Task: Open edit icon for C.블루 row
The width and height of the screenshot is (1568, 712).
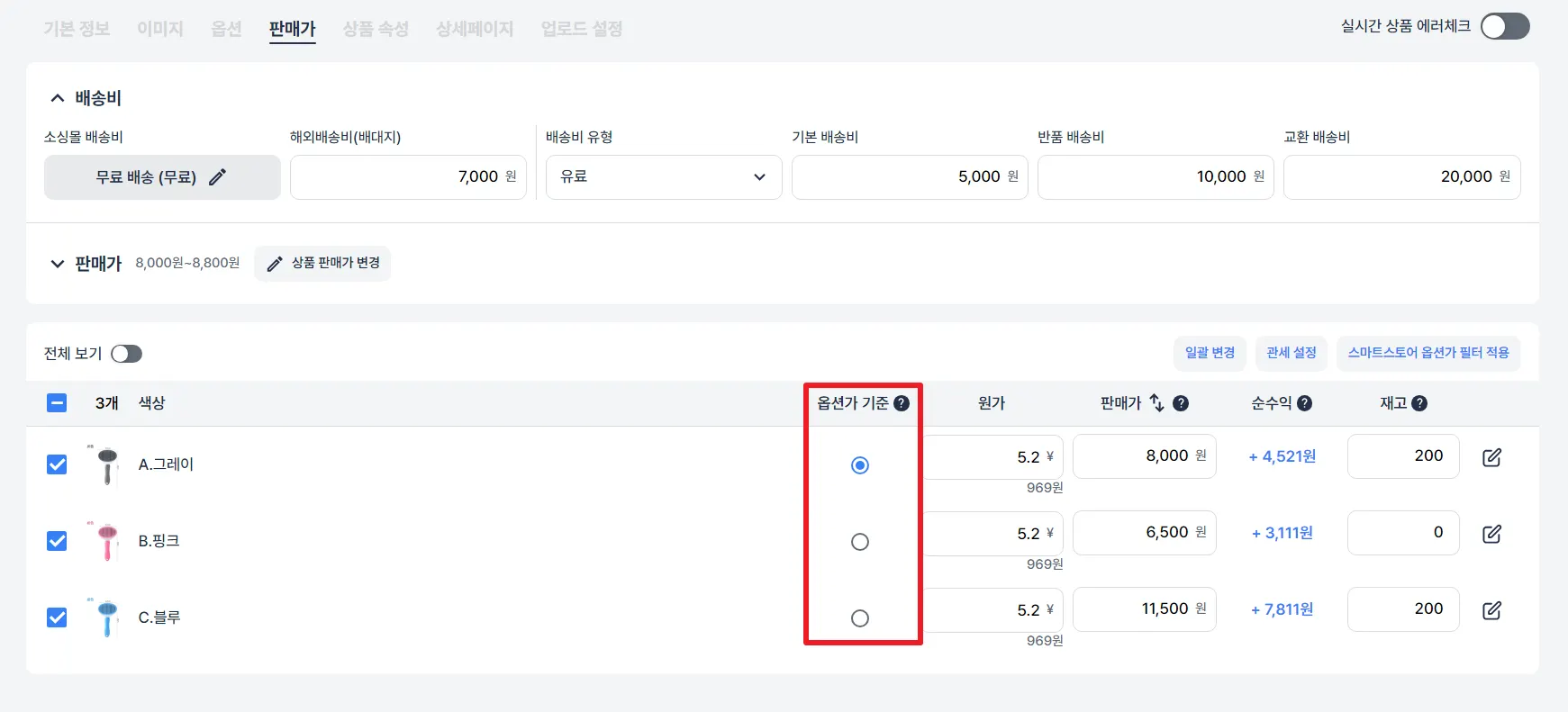Action: pyautogui.click(x=1491, y=610)
